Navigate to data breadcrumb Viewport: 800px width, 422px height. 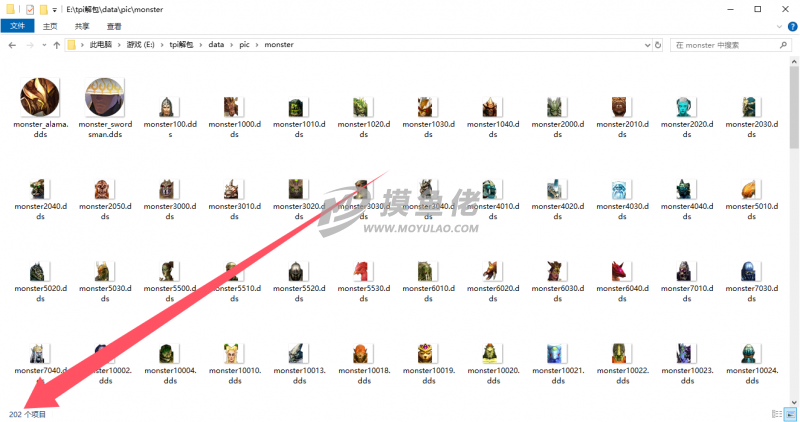coord(216,45)
